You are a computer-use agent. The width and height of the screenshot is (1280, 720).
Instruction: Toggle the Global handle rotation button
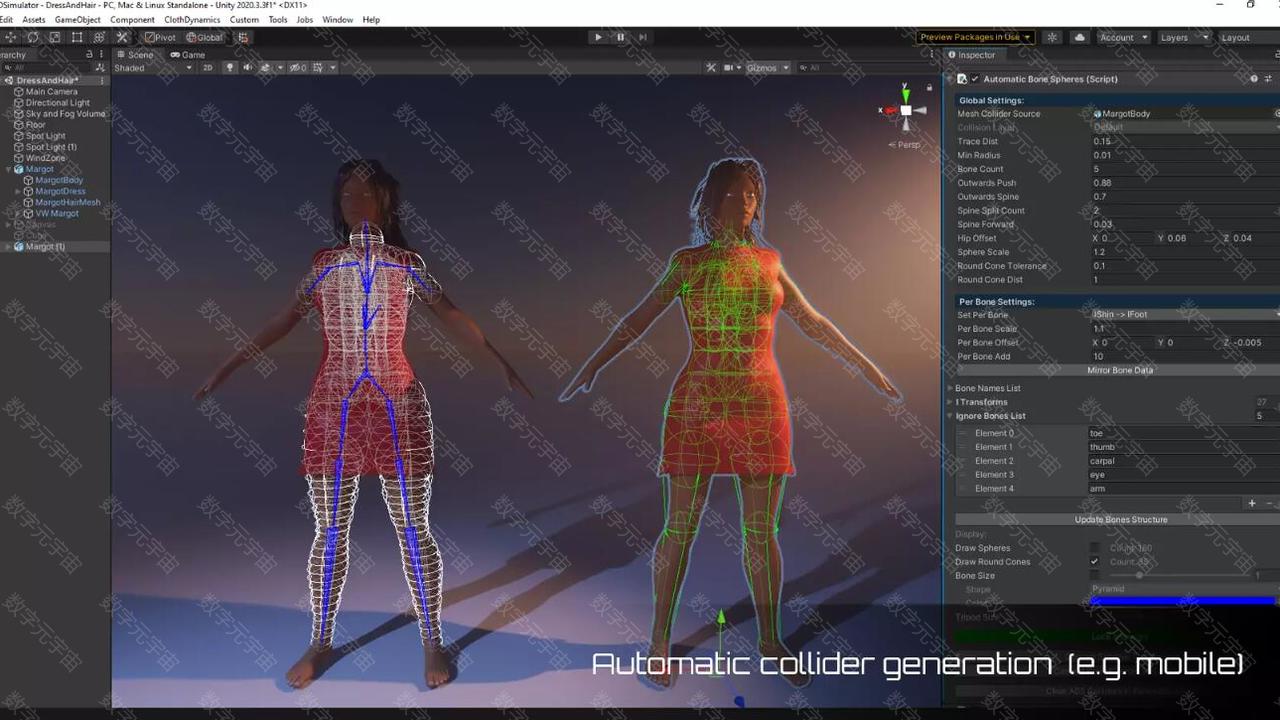(204, 37)
